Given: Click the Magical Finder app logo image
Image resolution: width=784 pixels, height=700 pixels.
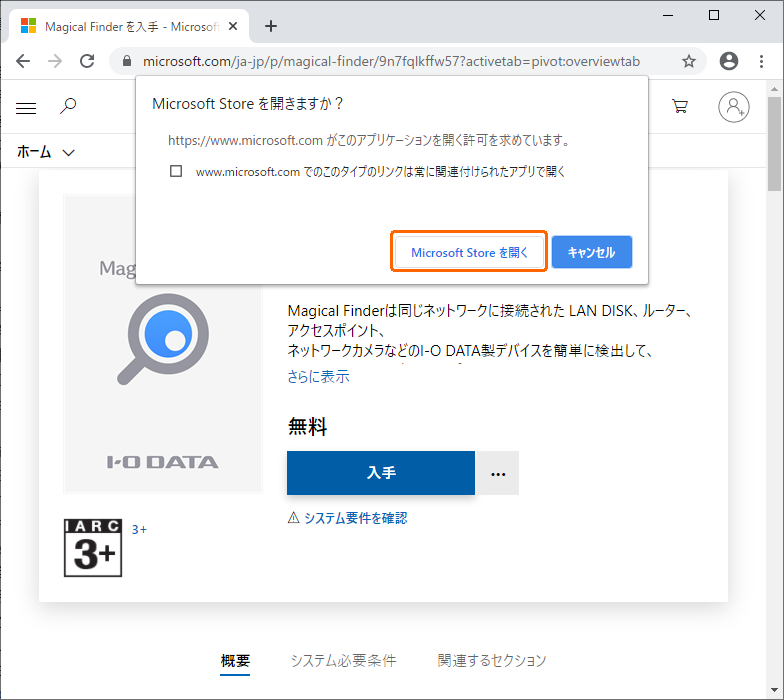Looking at the screenshot, I should 163,344.
